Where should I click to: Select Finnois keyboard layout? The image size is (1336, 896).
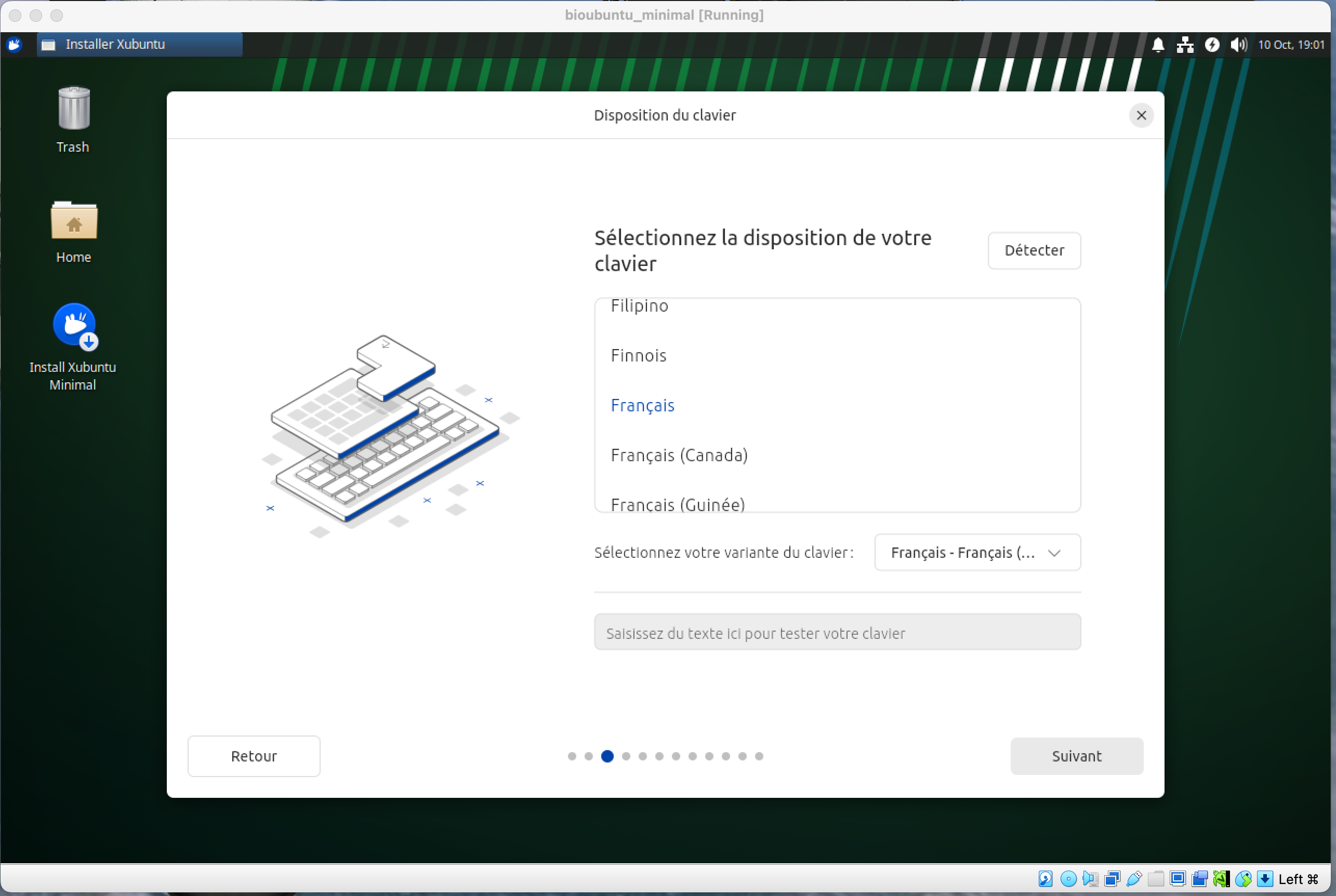tap(639, 355)
